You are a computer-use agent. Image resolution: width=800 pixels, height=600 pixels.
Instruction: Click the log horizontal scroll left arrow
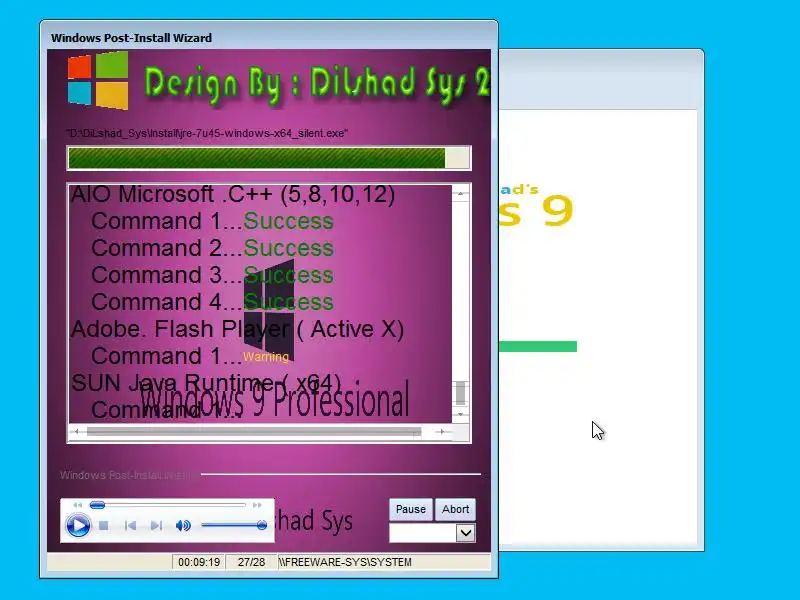click(x=76, y=432)
